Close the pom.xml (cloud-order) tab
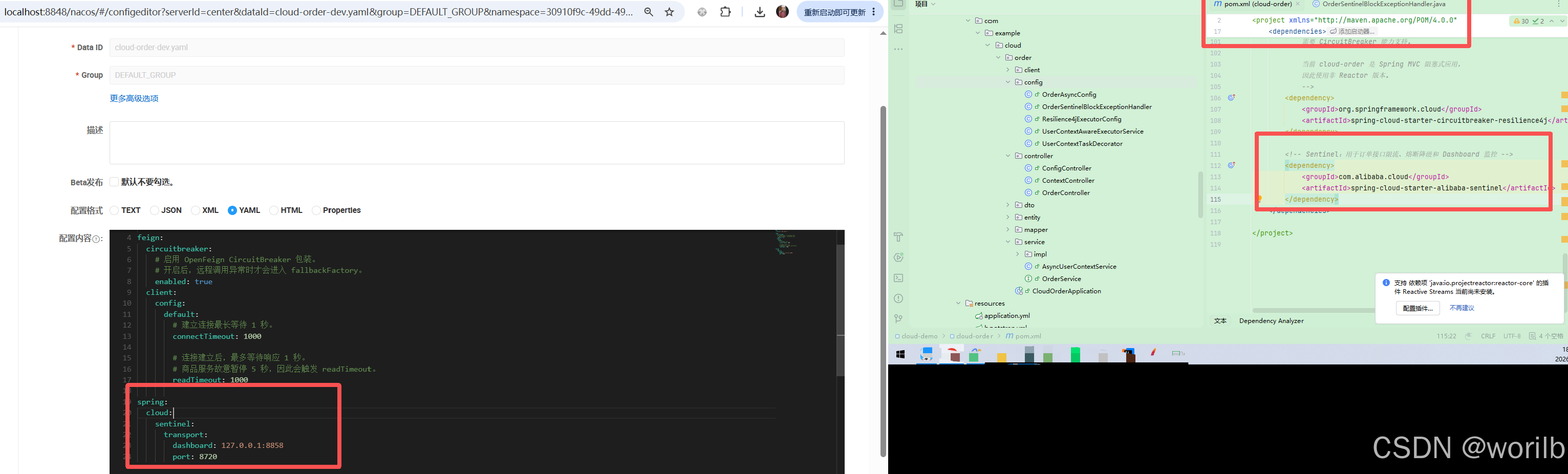Viewport: 1568px width, 474px height. 1298,4
